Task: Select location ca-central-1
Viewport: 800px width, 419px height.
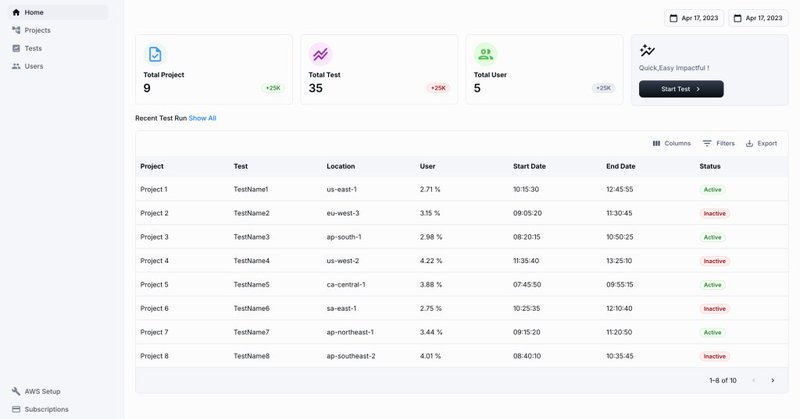Action: 346,284
